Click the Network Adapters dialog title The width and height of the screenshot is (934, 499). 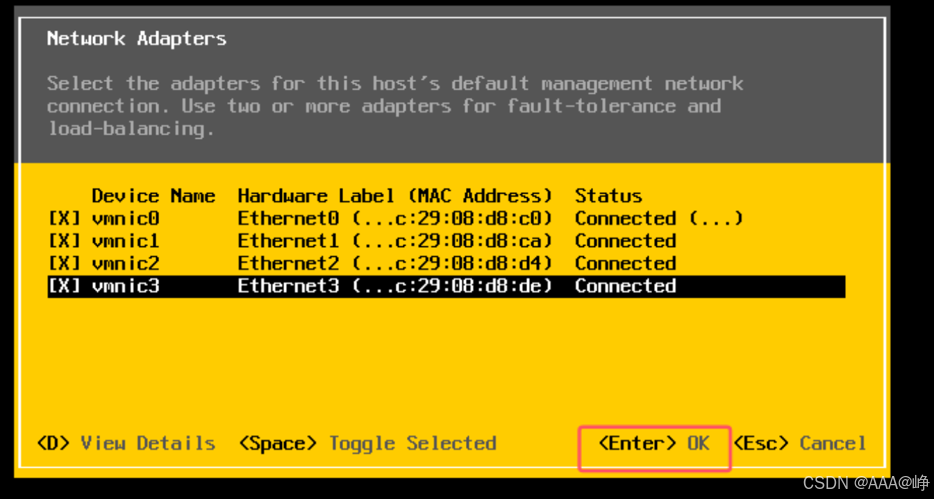point(136,39)
